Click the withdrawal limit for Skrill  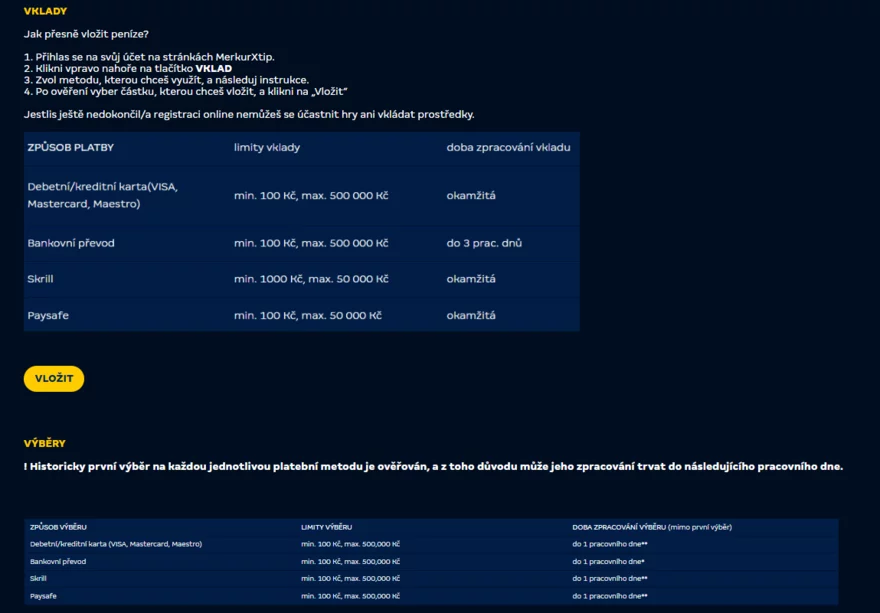click(350, 578)
